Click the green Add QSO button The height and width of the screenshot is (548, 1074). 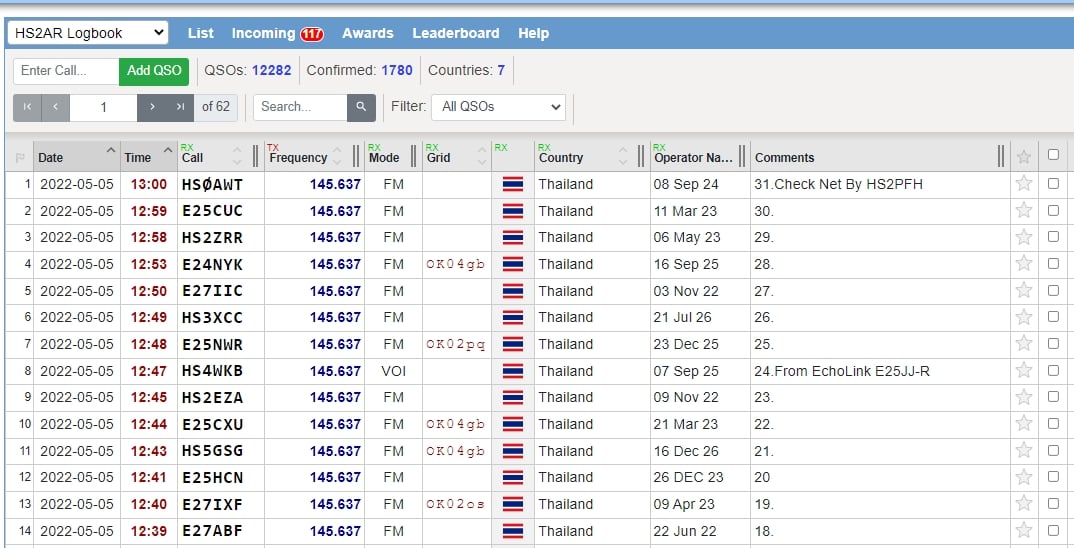click(154, 71)
